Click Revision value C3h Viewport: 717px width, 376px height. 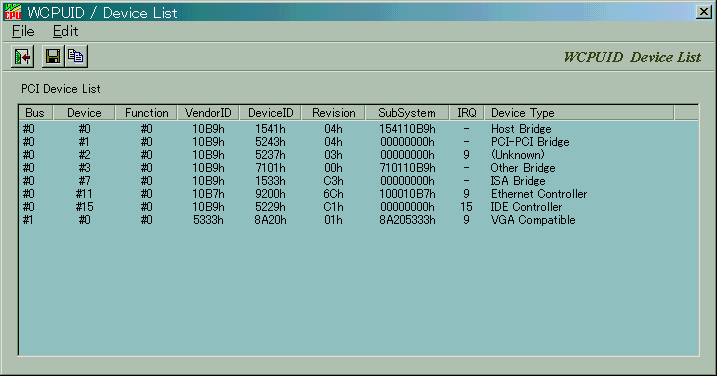[333, 181]
